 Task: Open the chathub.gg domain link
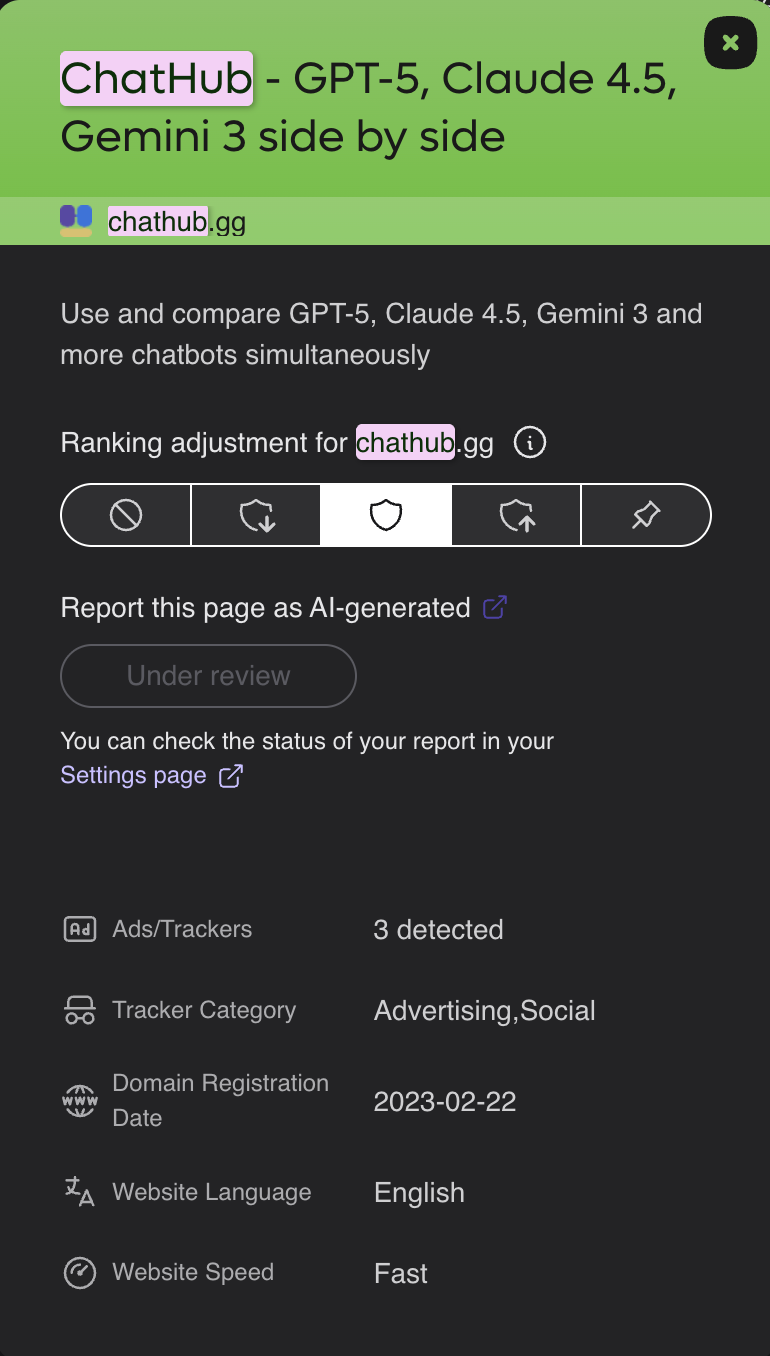(x=177, y=221)
